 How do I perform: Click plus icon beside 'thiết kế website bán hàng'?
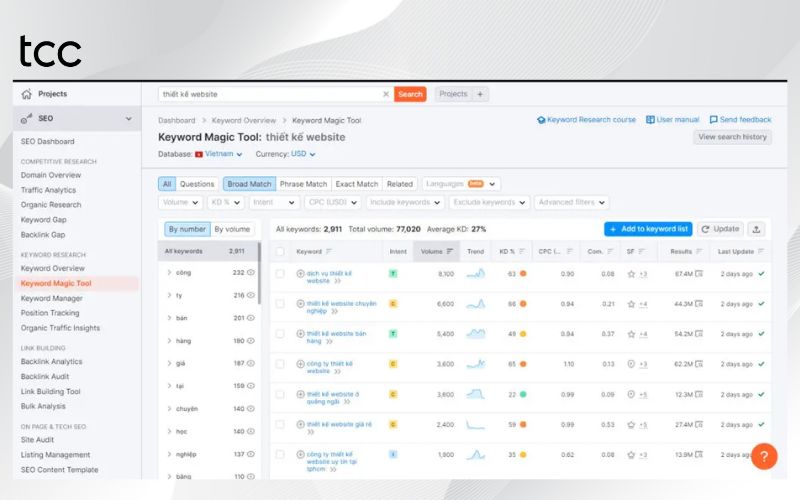(301, 334)
